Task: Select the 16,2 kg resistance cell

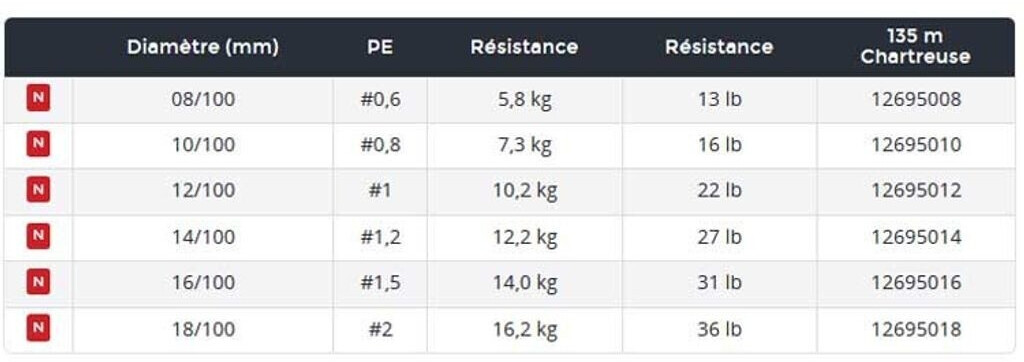Action: pyautogui.click(x=524, y=330)
